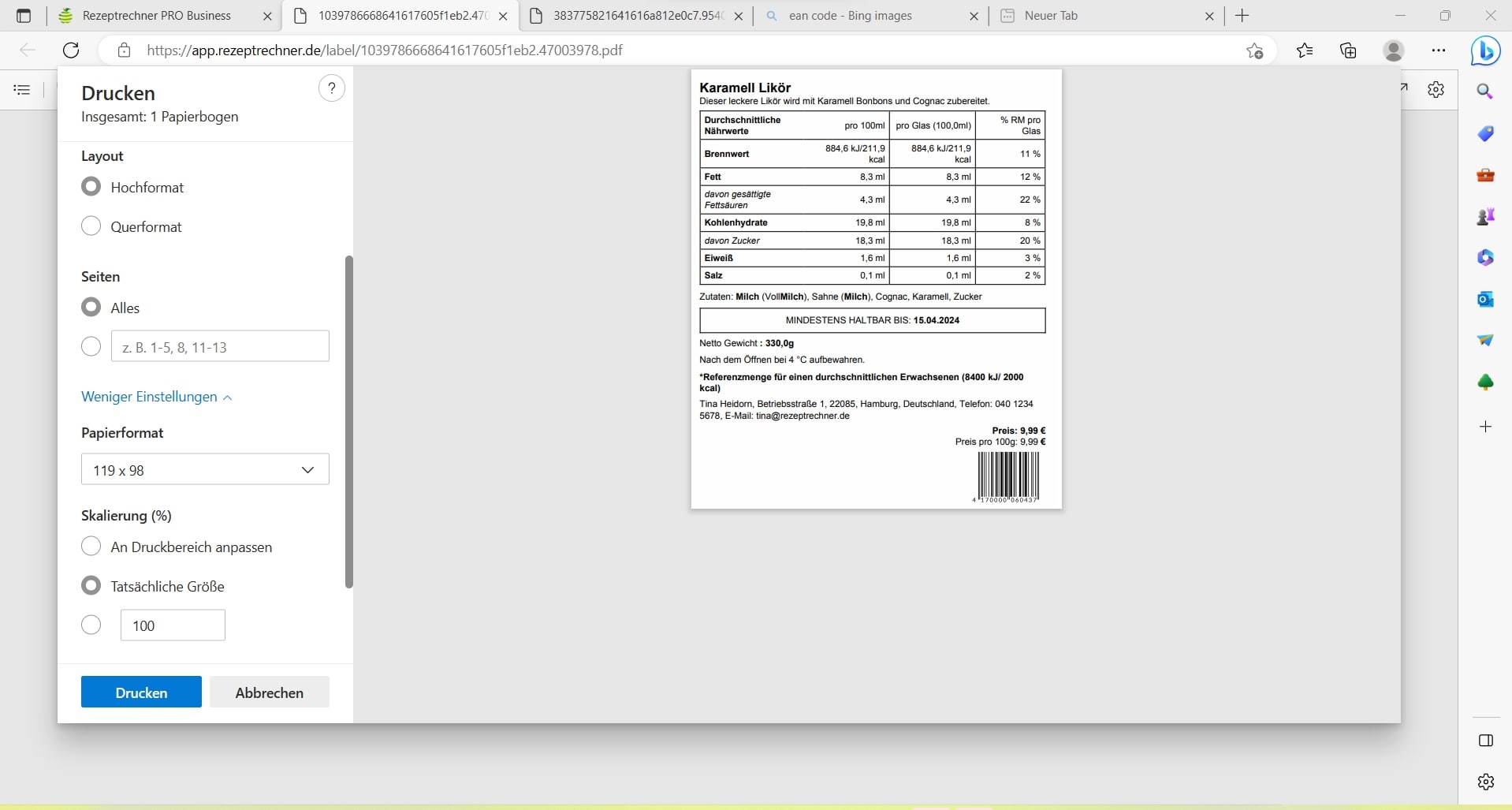1512x810 pixels.
Task: View site information lock icon
Action: (124, 50)
